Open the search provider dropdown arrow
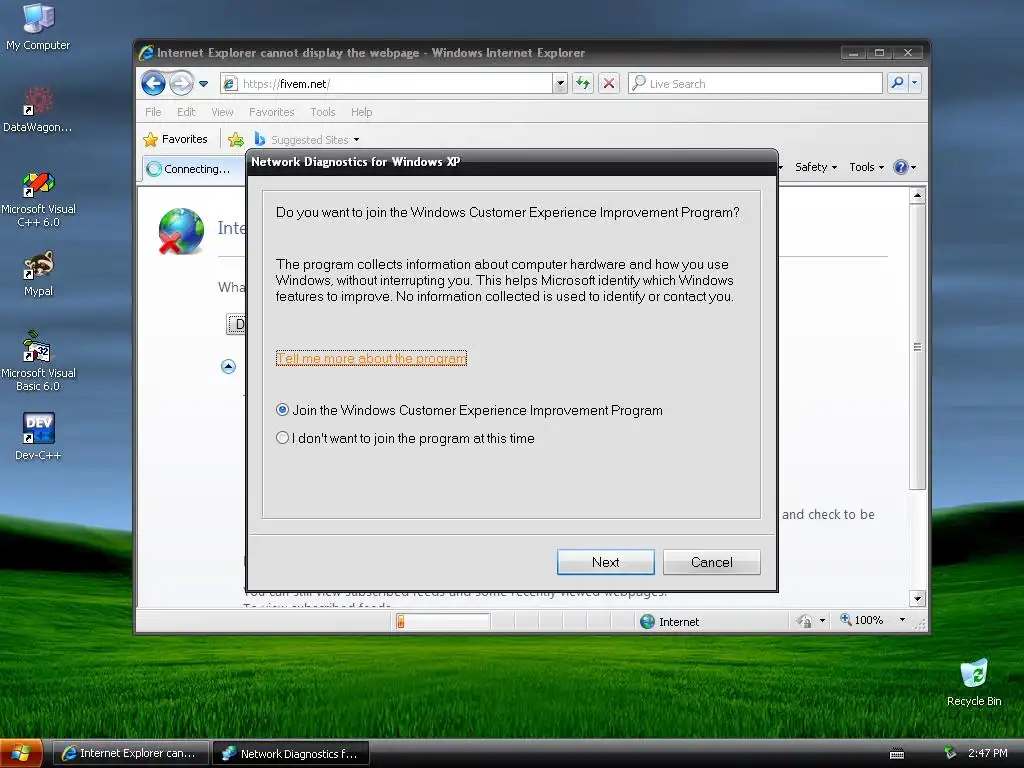 click(914, 83)
